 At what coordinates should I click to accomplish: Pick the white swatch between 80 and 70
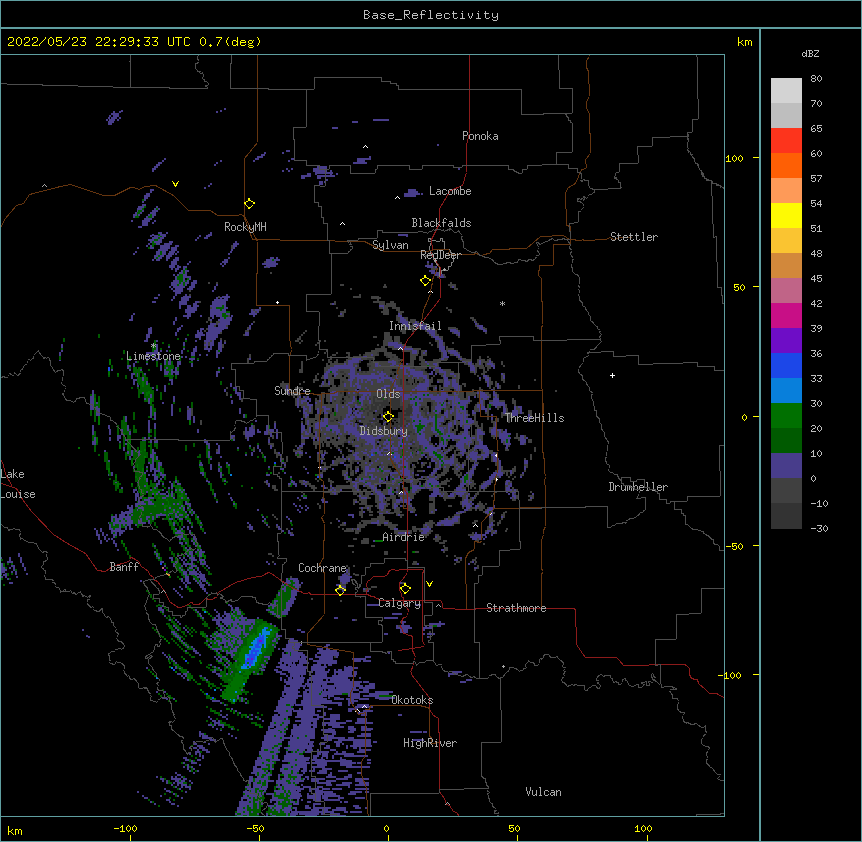[786, 91]
